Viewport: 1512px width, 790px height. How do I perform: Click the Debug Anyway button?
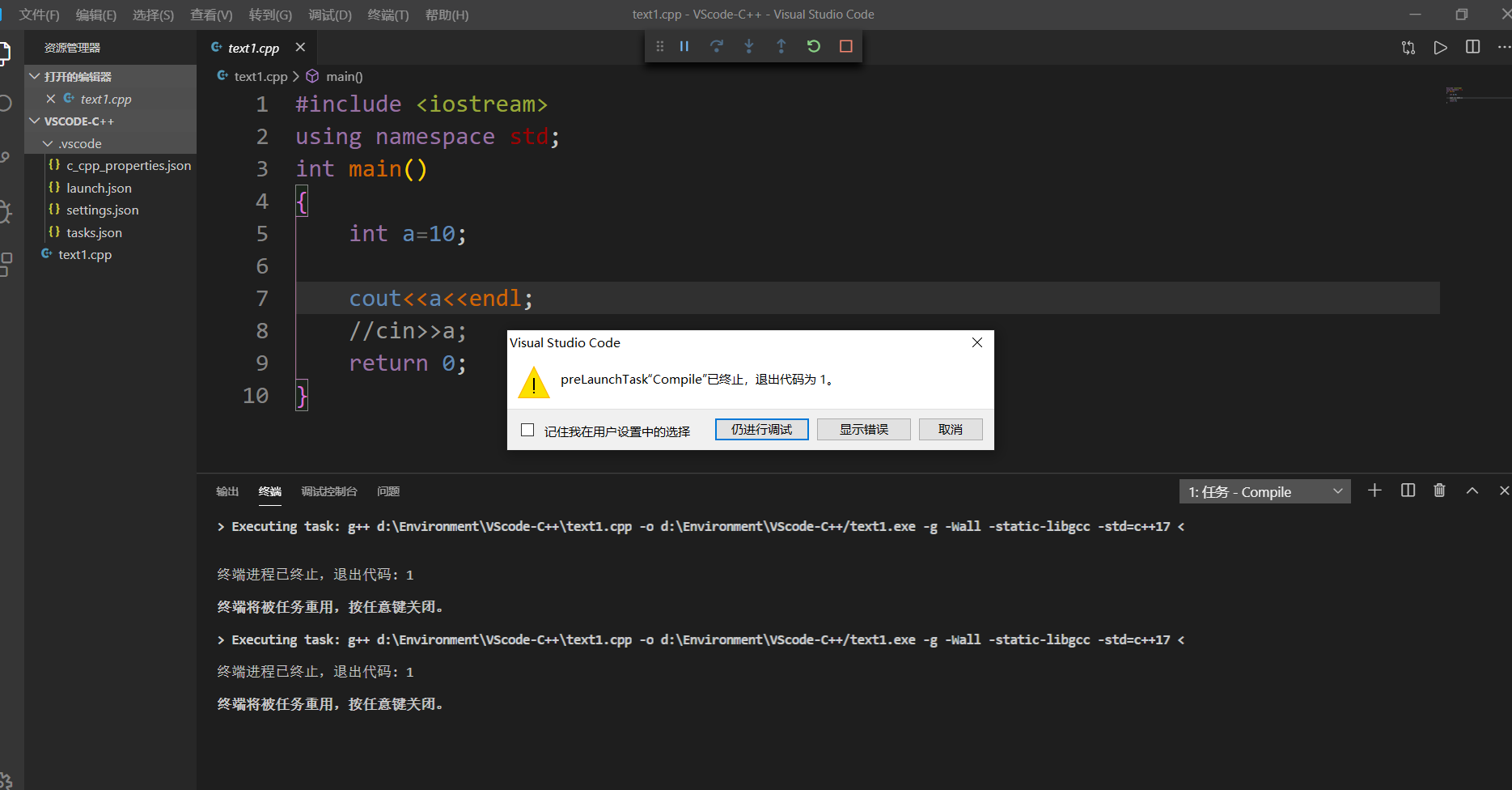(762, 429)
